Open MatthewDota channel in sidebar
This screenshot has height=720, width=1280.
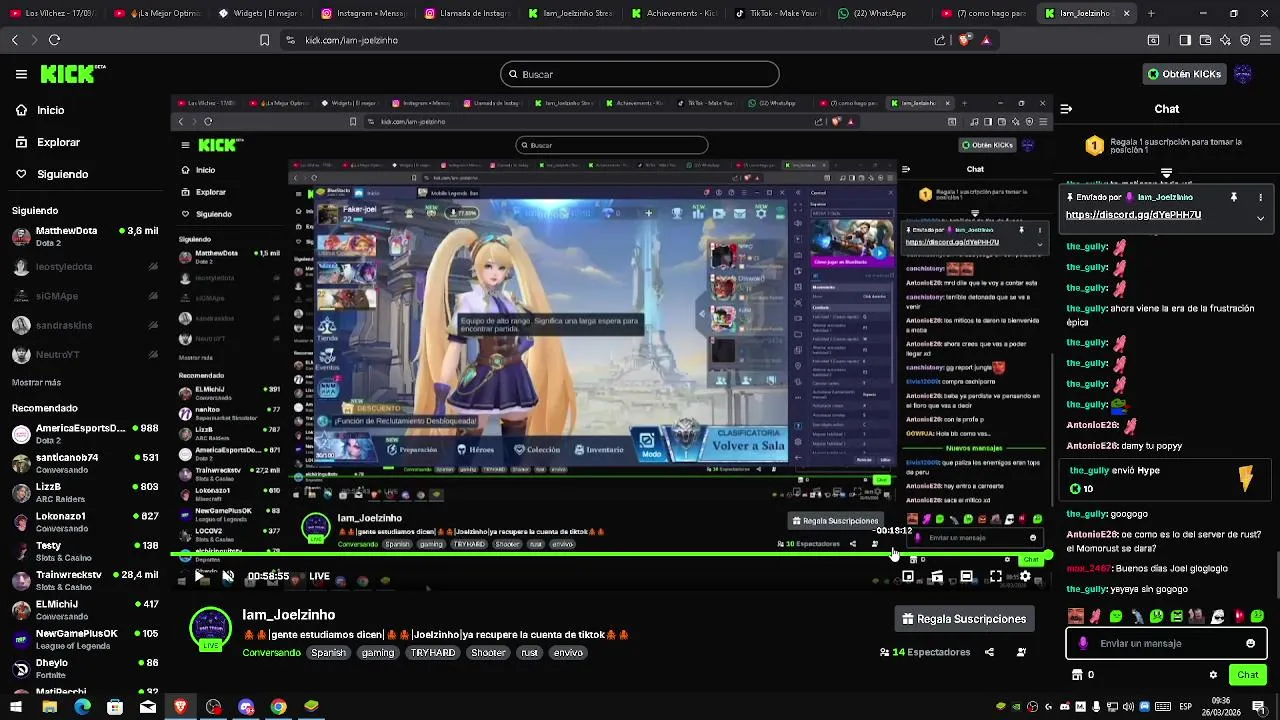pos(85,237)
